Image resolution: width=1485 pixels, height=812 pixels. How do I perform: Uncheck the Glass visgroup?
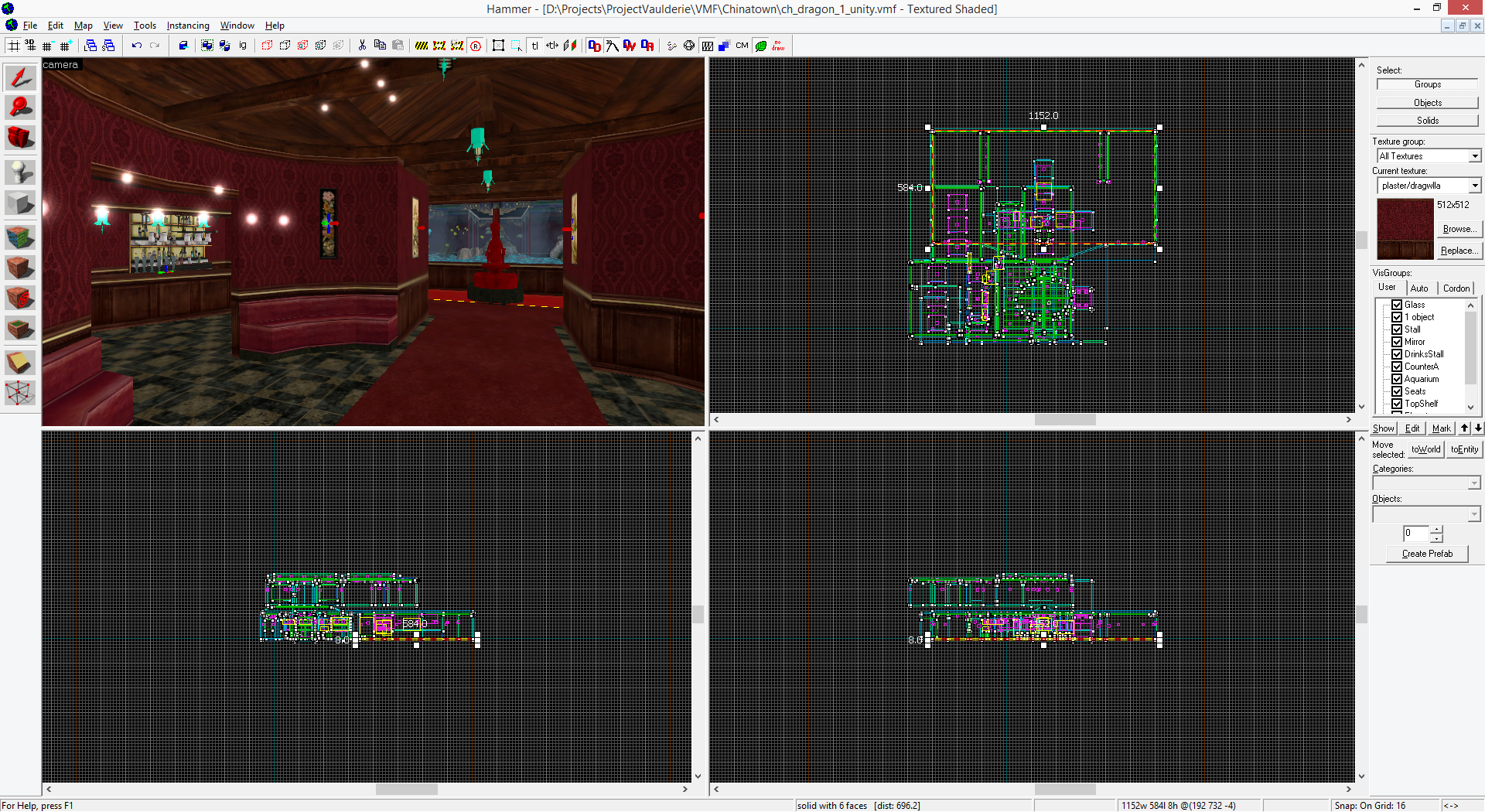(x=1397, y=305)
